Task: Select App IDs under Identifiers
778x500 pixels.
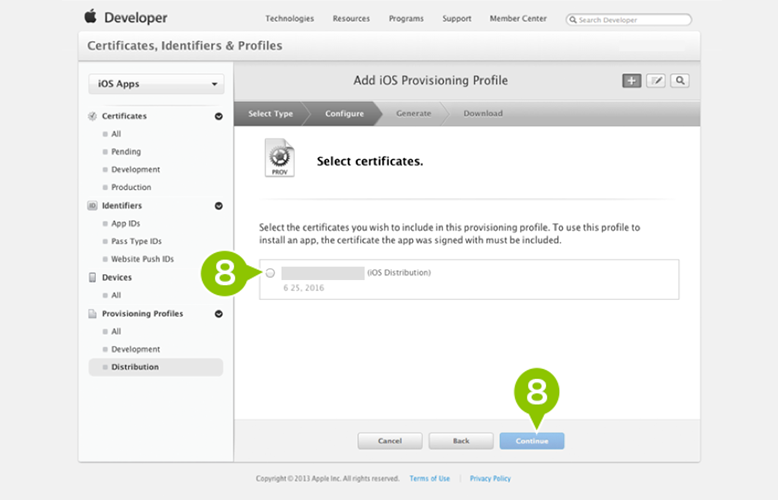Action: pyautogui.click(x=126, y=224)
